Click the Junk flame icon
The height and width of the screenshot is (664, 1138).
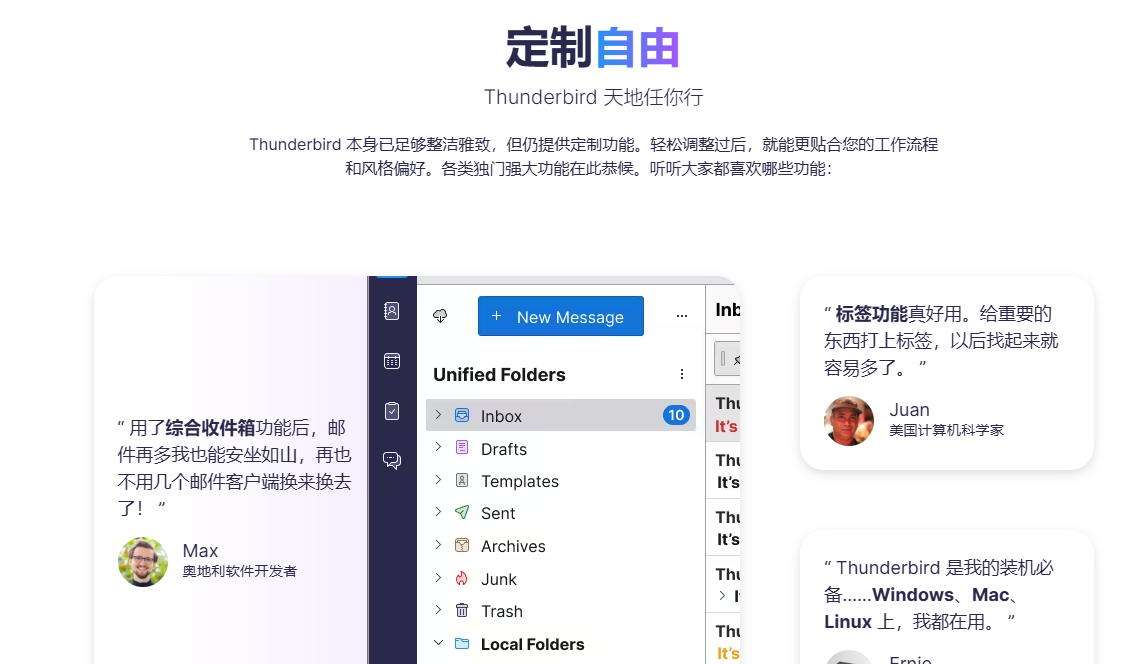[462, 578]
